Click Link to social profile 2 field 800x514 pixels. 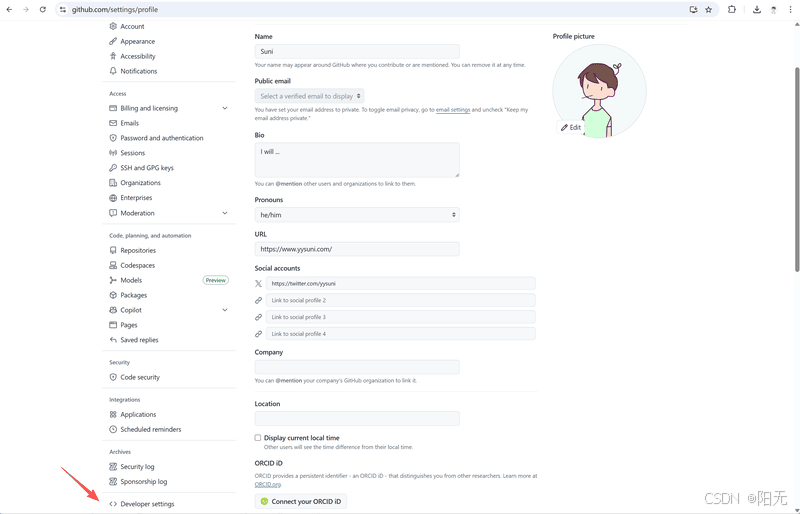click(401, 300)
